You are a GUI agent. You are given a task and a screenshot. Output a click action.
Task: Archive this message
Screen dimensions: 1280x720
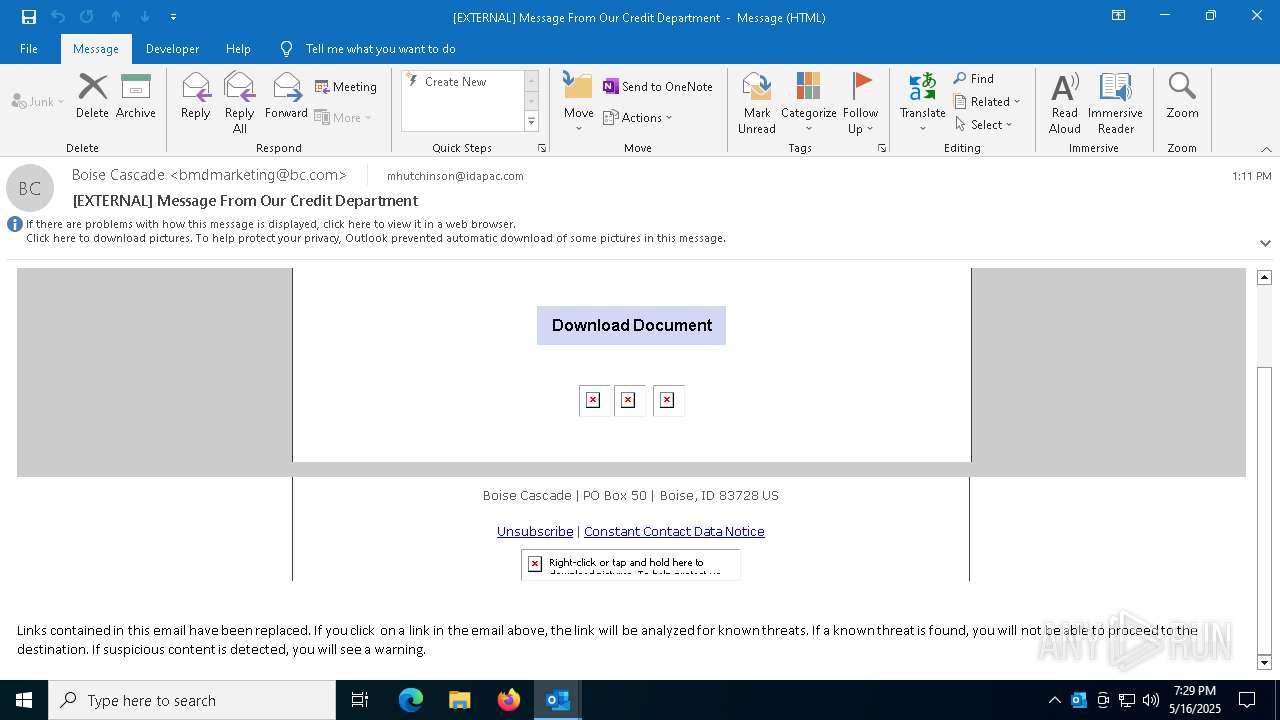tap(136, 96)
